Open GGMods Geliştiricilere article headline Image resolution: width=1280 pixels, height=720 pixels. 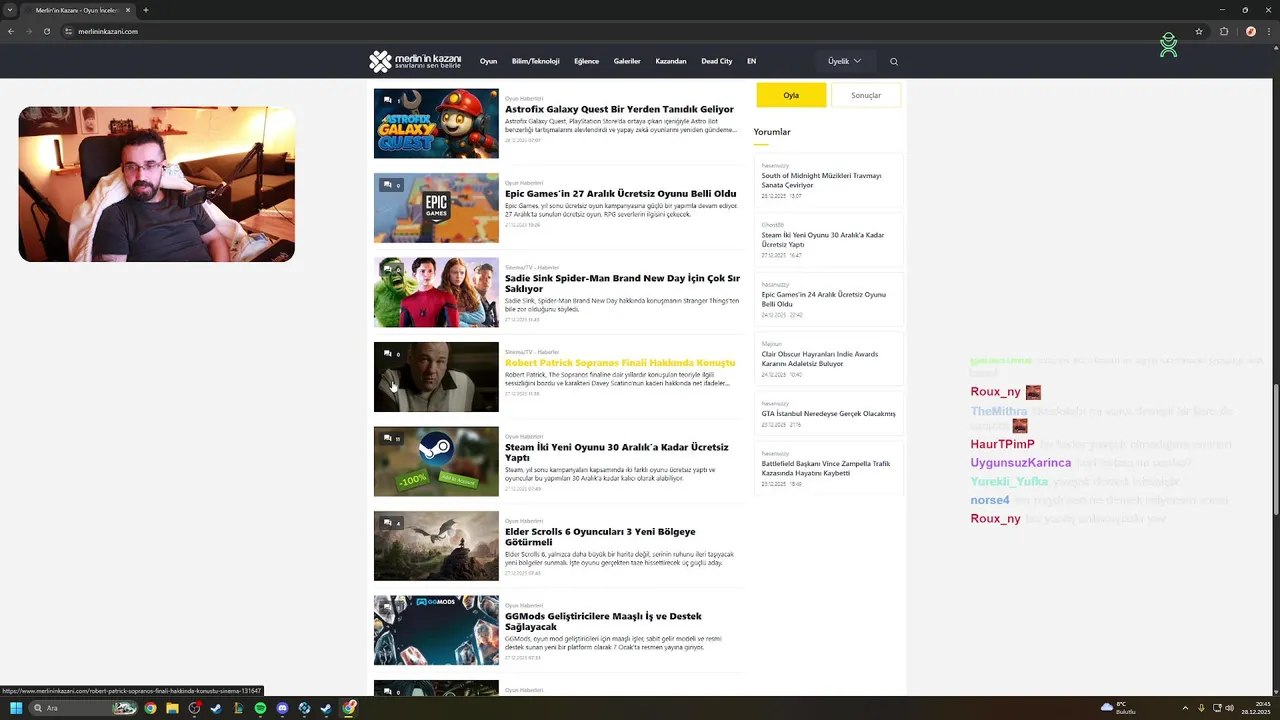603,621
